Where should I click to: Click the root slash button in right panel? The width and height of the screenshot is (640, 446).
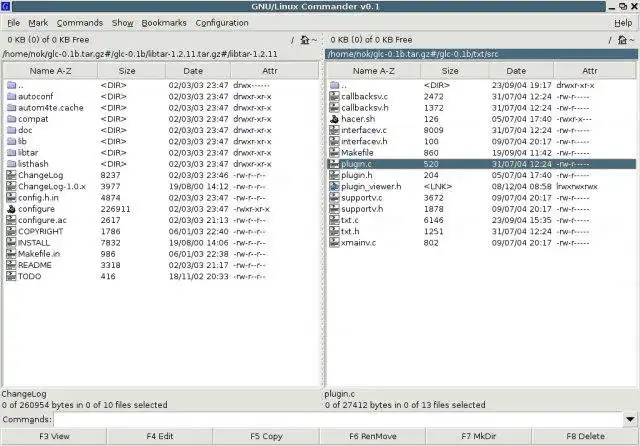[610, 40]
